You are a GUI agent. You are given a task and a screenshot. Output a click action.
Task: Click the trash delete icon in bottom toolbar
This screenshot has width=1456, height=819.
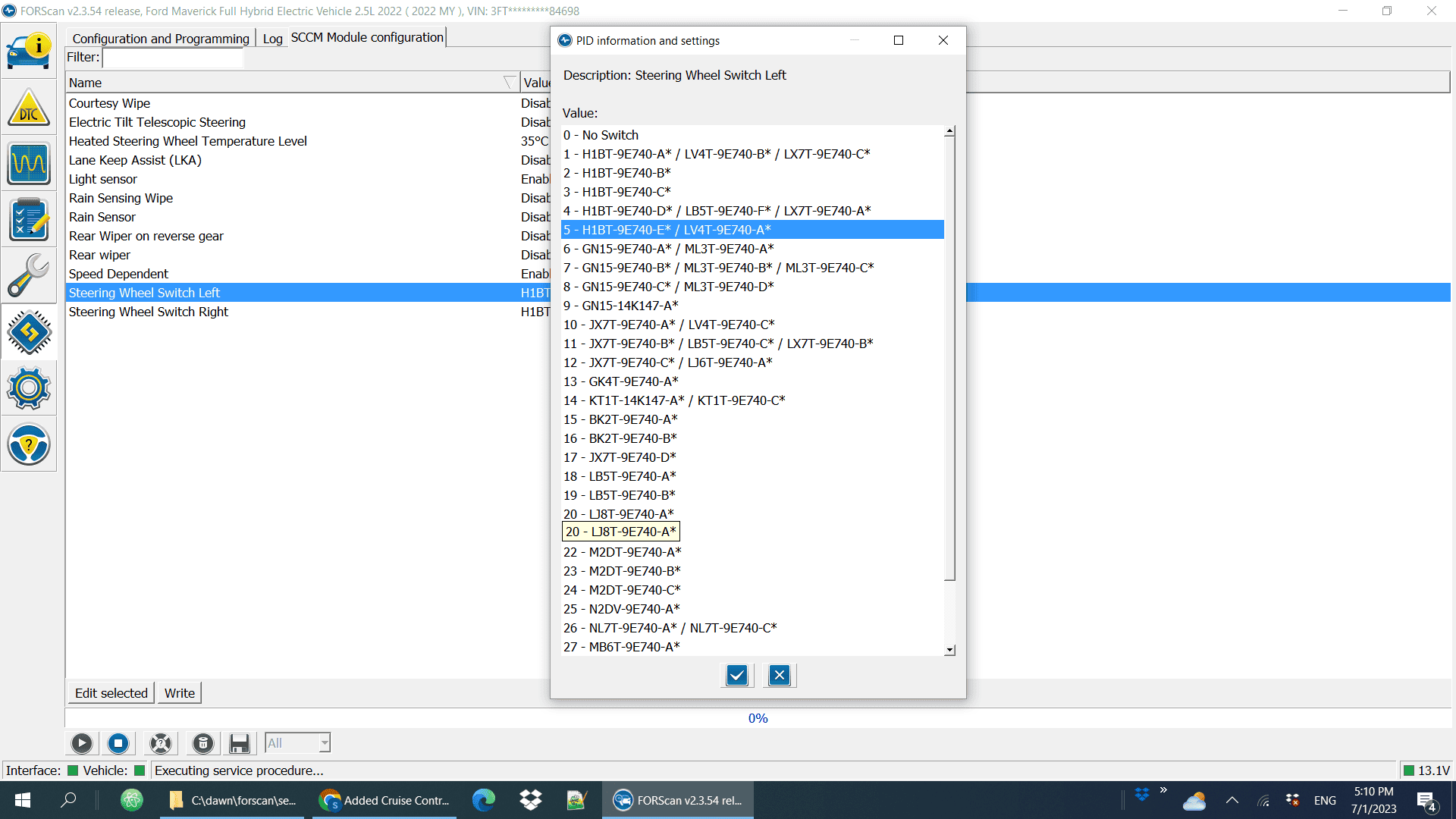point(203,743)
